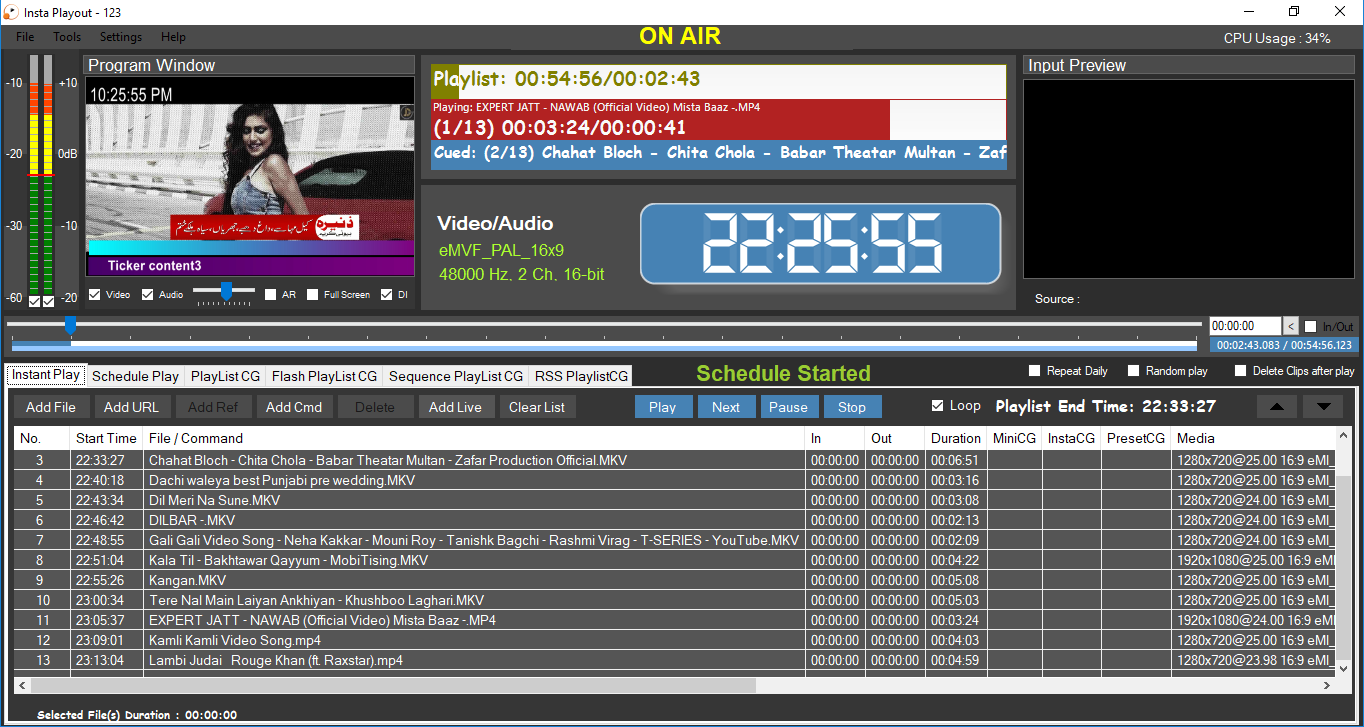Enable the Full Screen checkbox
Image resolution: width=1364 pixels, height=727 pixels.
(313, 295)
